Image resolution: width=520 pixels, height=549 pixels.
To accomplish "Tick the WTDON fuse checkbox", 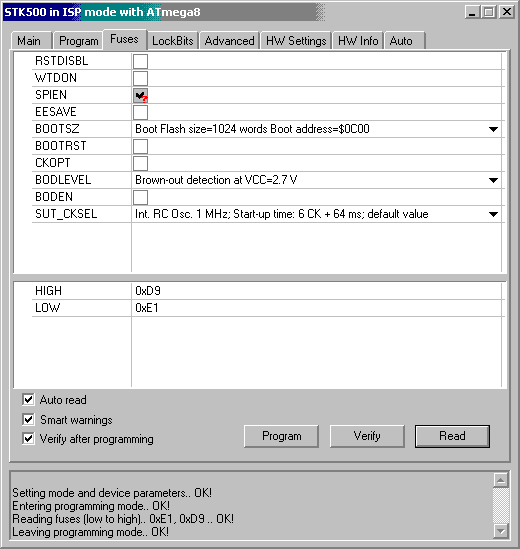I will pyautogui.click(x=140, y=78).
